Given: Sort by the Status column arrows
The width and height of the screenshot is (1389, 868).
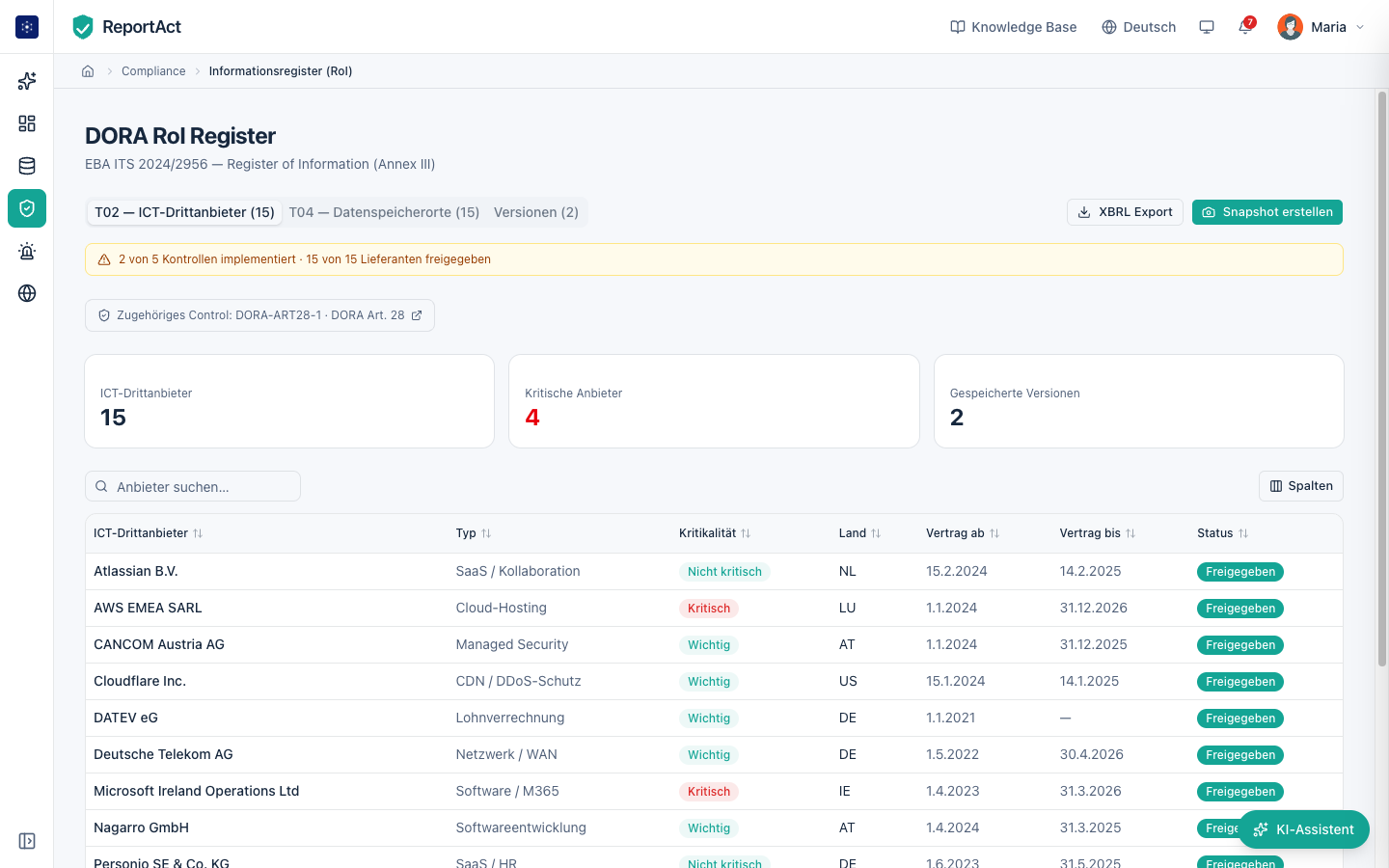Looking at the screenshot, I should (1243, 533).
